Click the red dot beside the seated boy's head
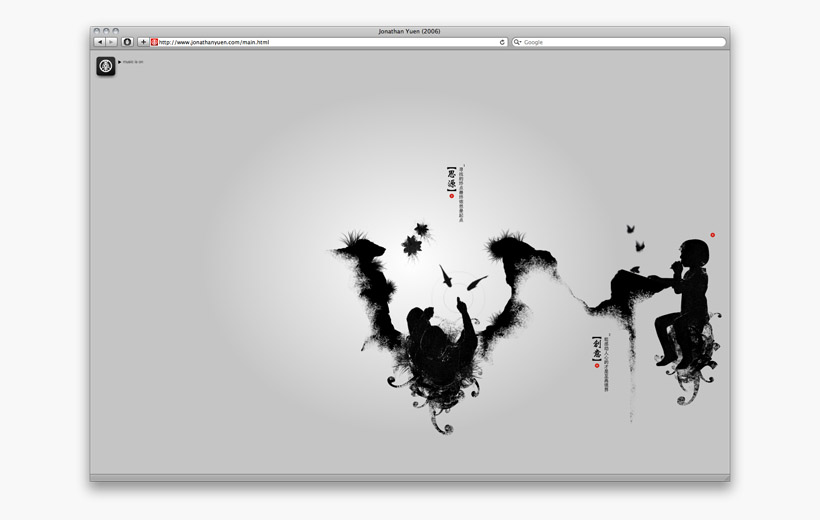 pyautogui.click(x=712, y=235)
